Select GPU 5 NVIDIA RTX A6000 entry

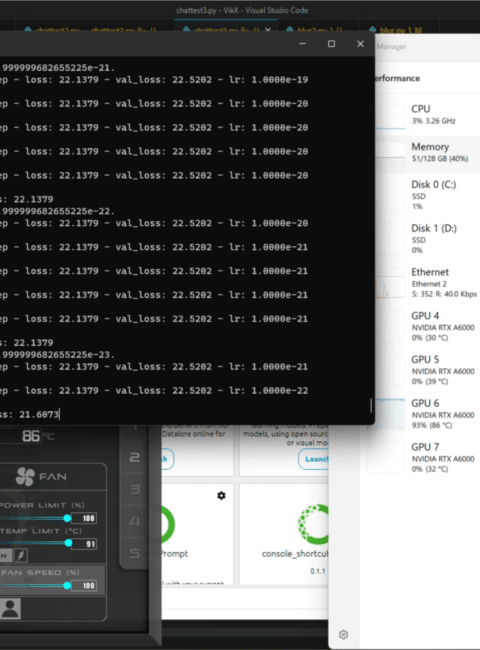(x=427, y=370)
